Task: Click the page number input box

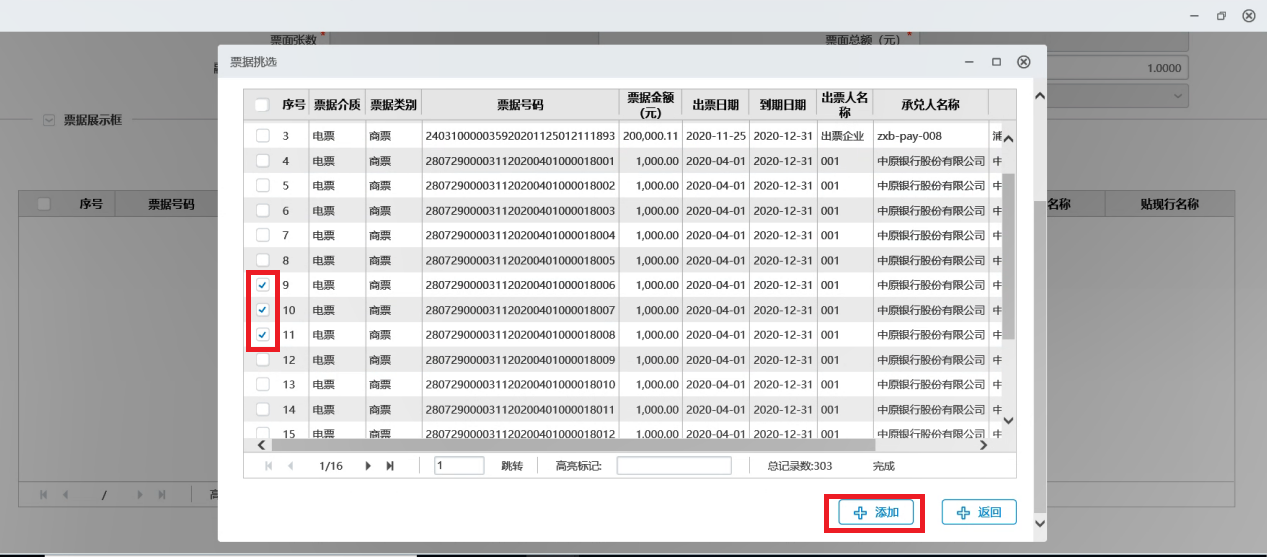Action: 459,466
